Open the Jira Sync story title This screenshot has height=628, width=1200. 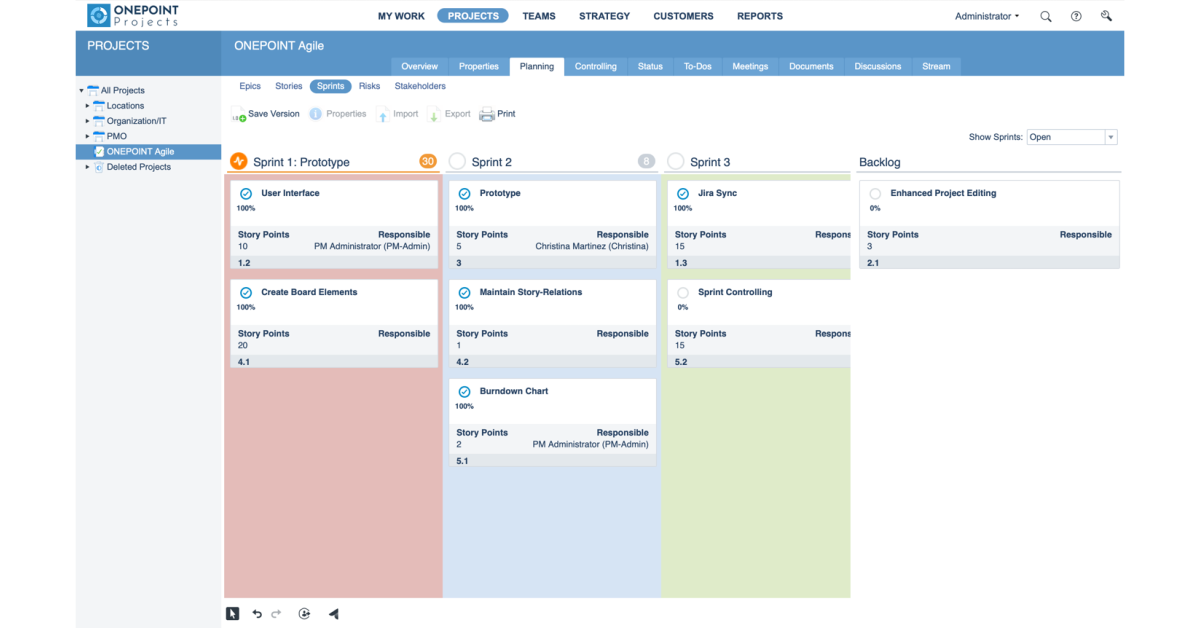717,193
